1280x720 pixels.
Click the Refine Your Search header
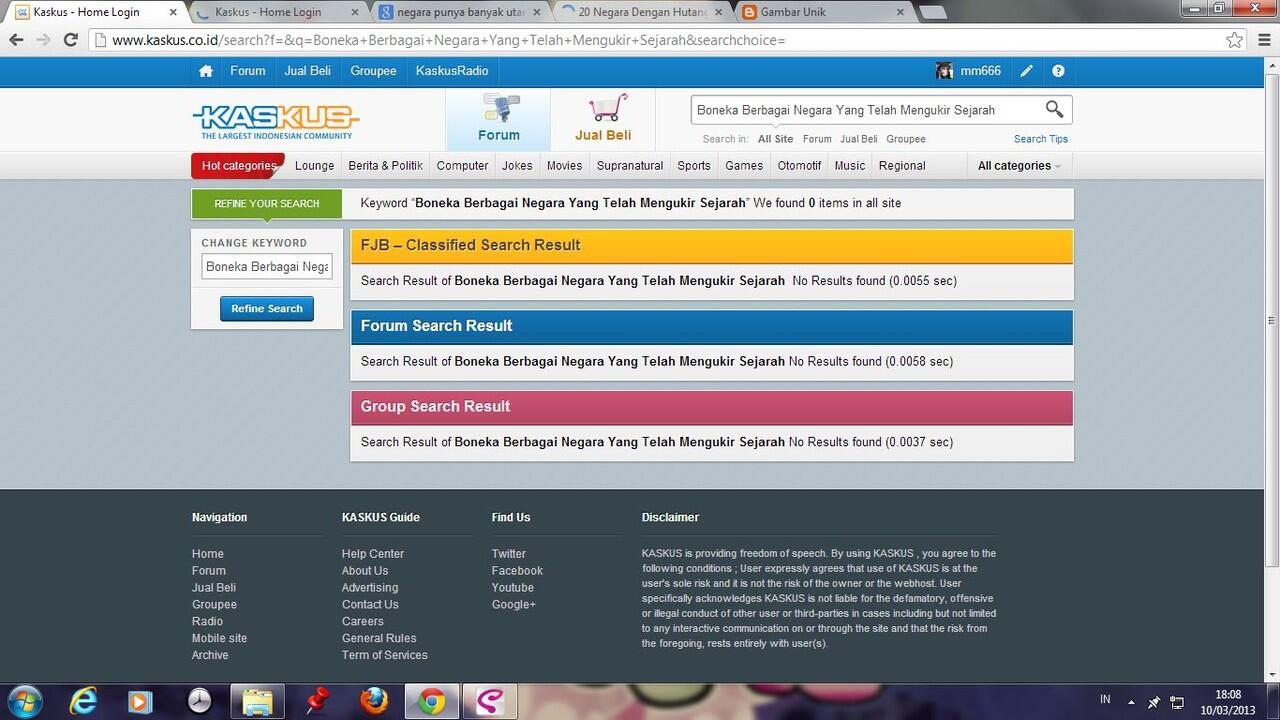tap(267, 204)
